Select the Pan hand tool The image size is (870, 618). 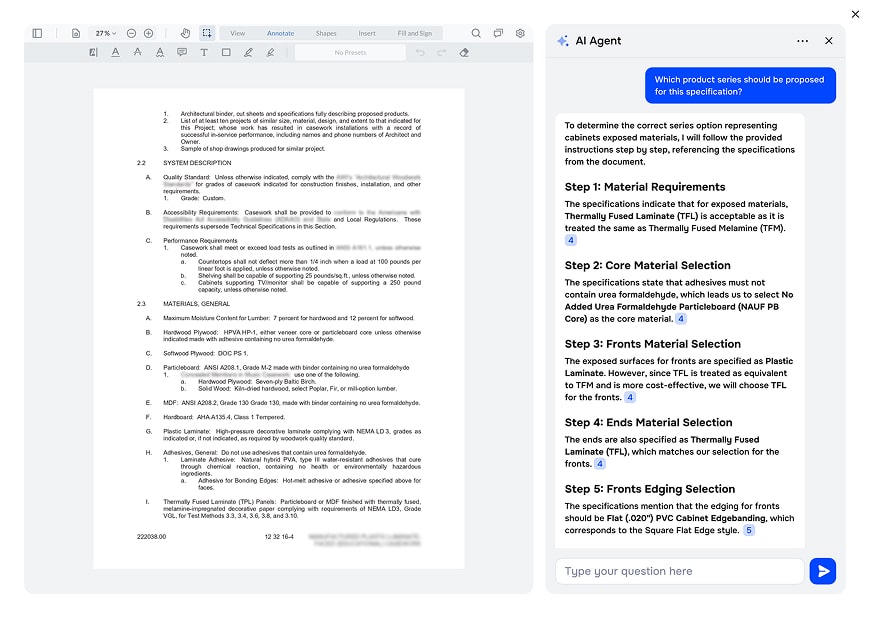pos(185,33)
